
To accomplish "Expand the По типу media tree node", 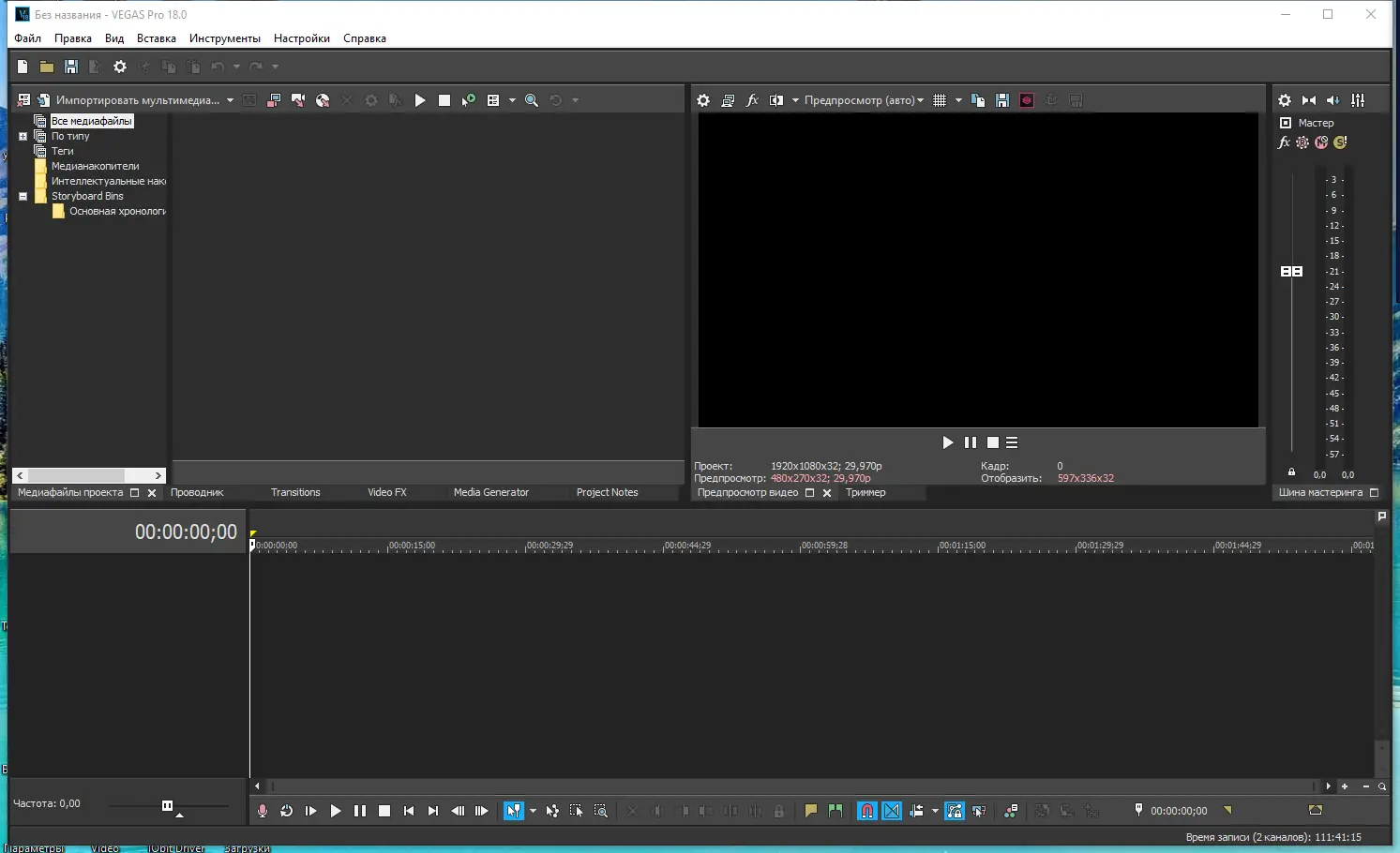I will 22,136.
